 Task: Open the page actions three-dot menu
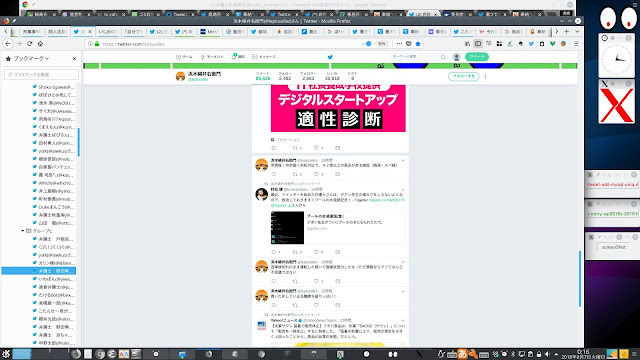pos(399,44)
